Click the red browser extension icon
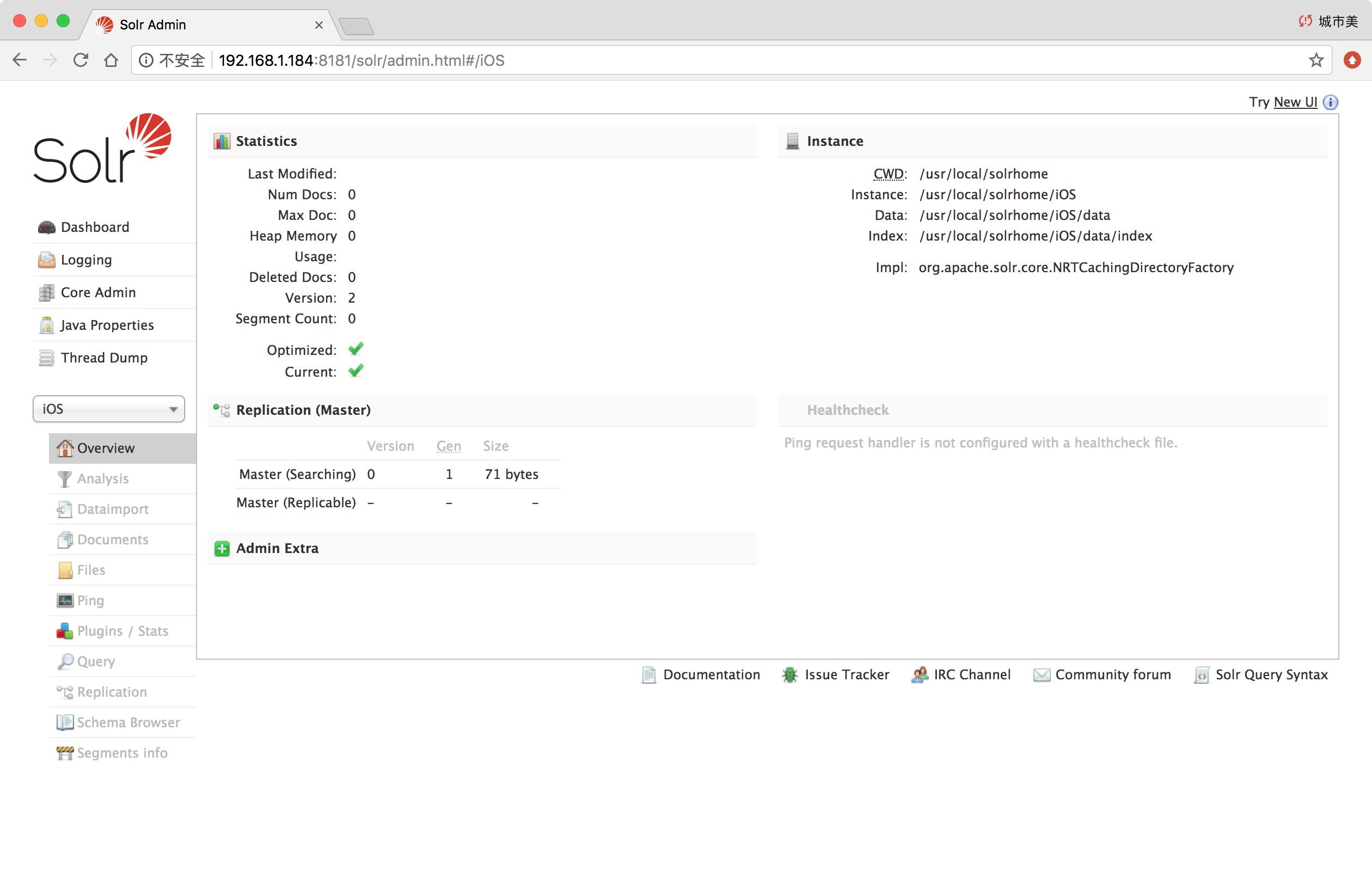This screenshot has width=1372, height=872. point(1352,60)
